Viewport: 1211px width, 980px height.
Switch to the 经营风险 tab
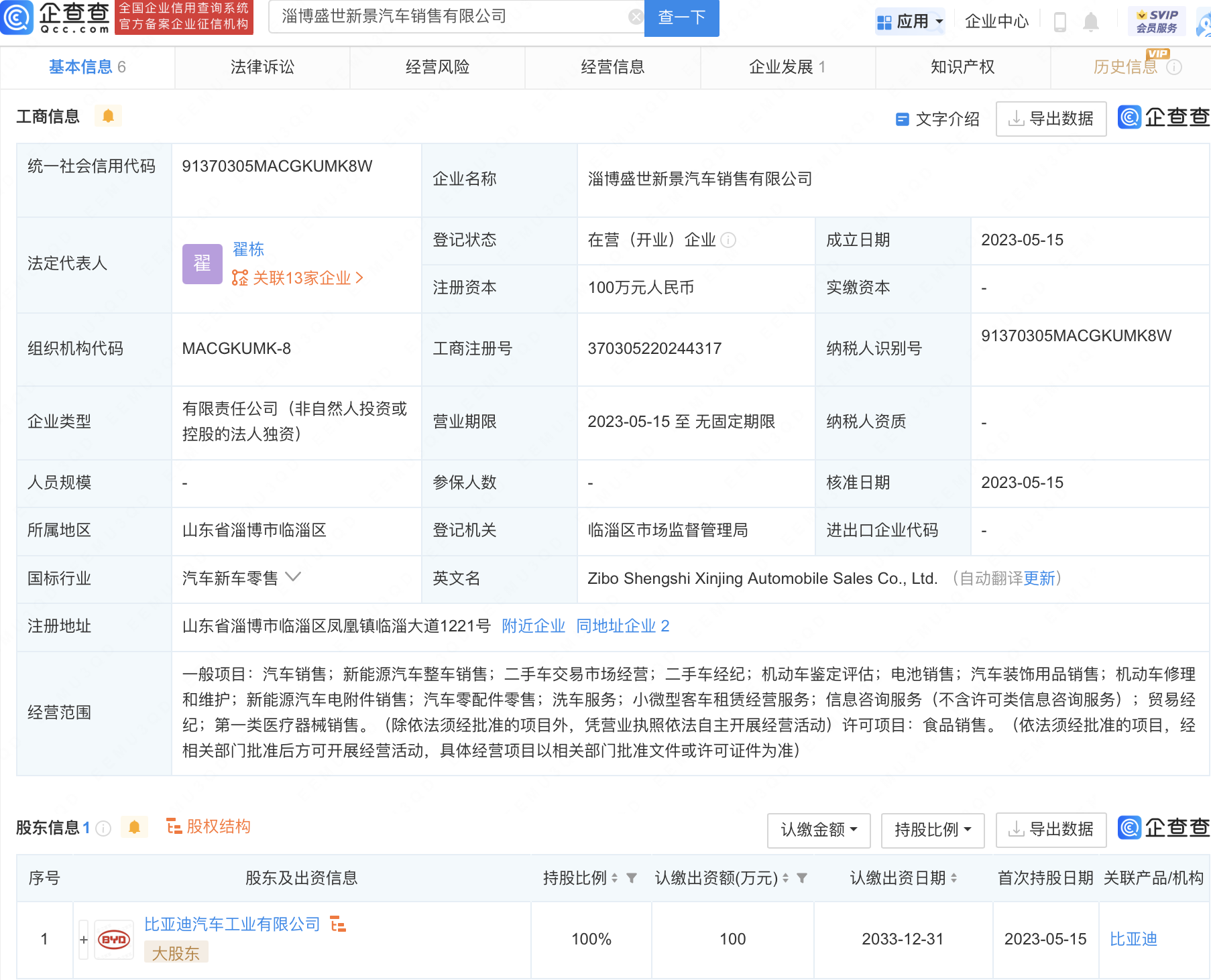point(437,67)
